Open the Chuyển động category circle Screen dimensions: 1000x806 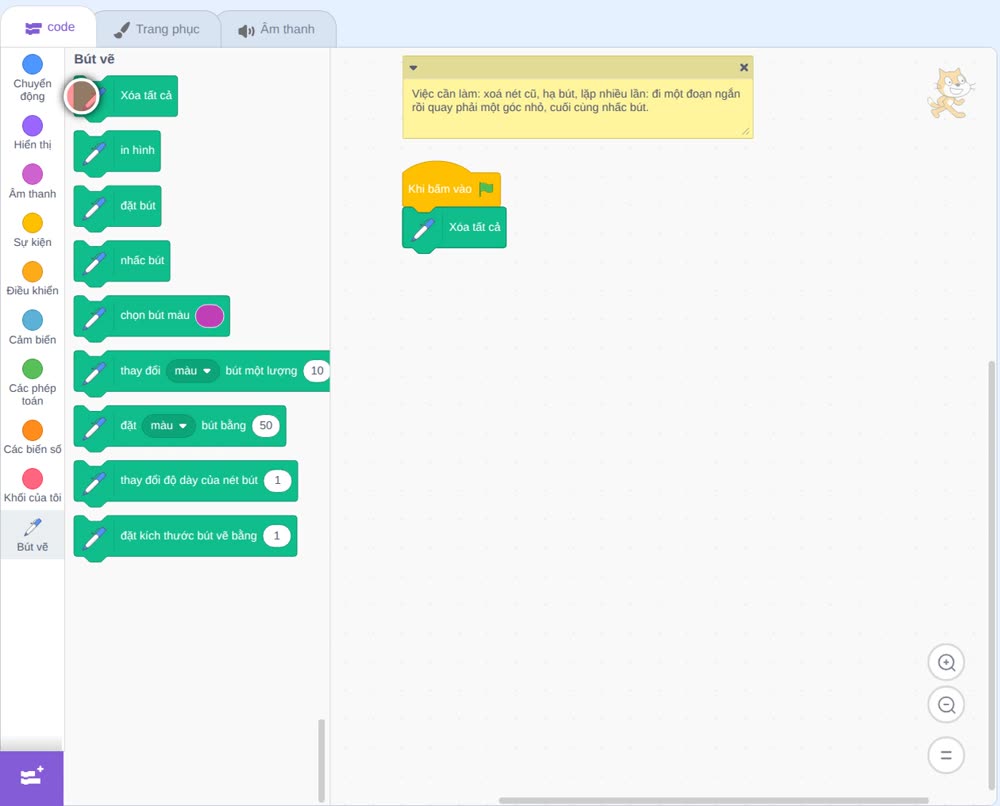click(32, 64)
